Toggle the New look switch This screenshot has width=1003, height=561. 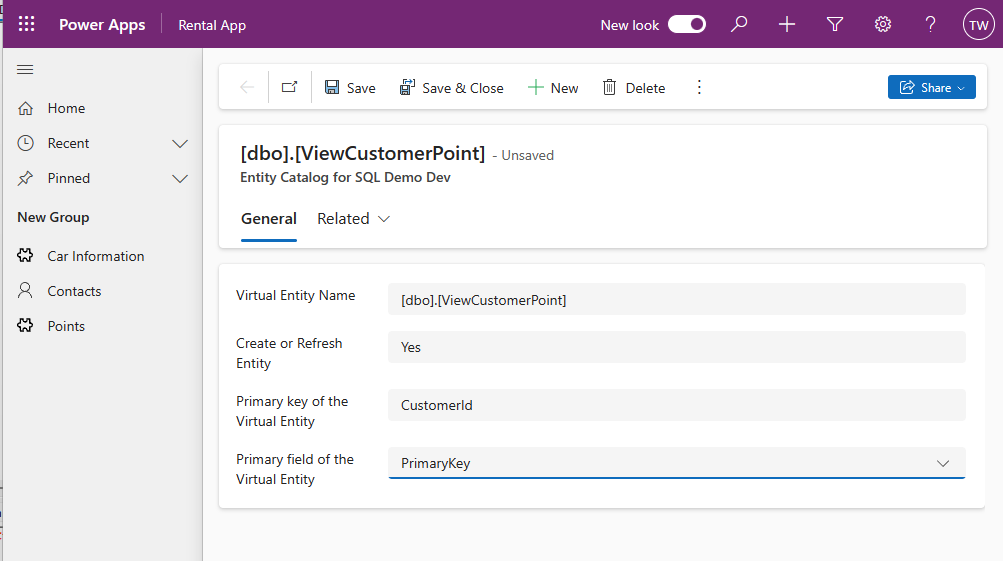pos(687,24)
